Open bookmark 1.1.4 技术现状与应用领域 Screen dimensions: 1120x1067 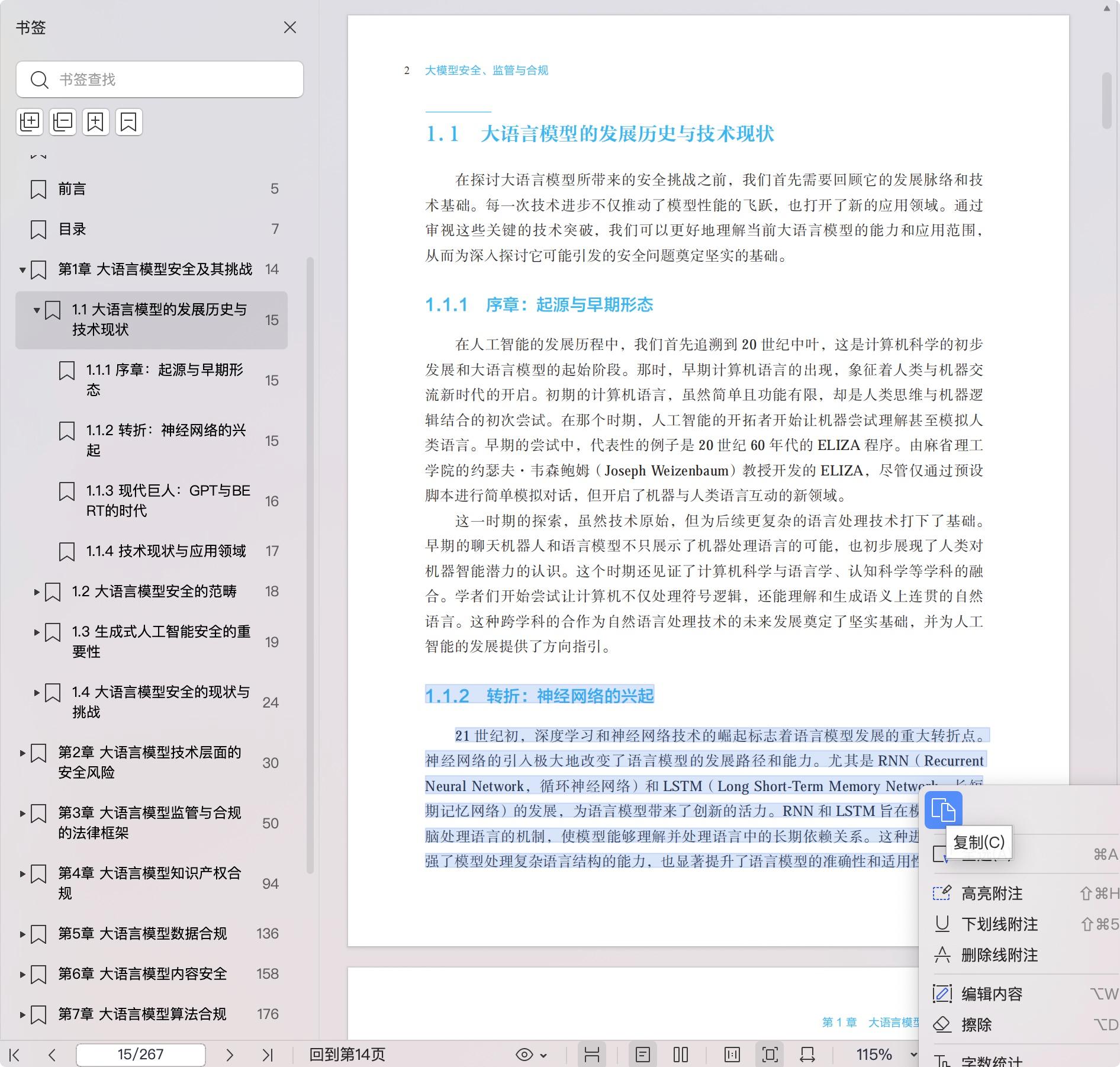click(x=166, y=551)
